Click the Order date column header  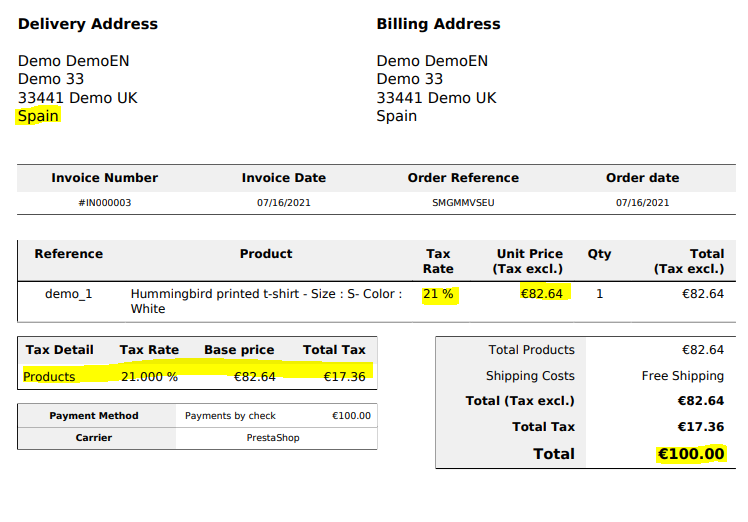pyautogui.click(x=642, y=178)
